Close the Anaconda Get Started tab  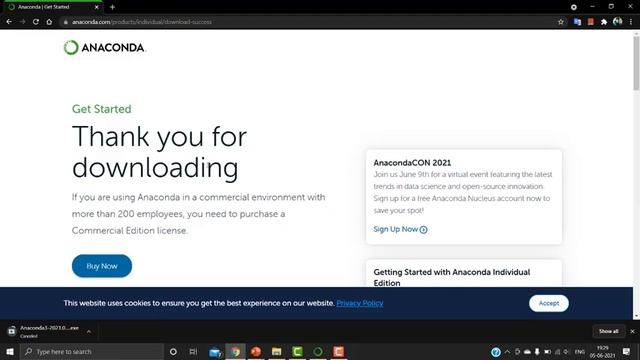(96, 7)
